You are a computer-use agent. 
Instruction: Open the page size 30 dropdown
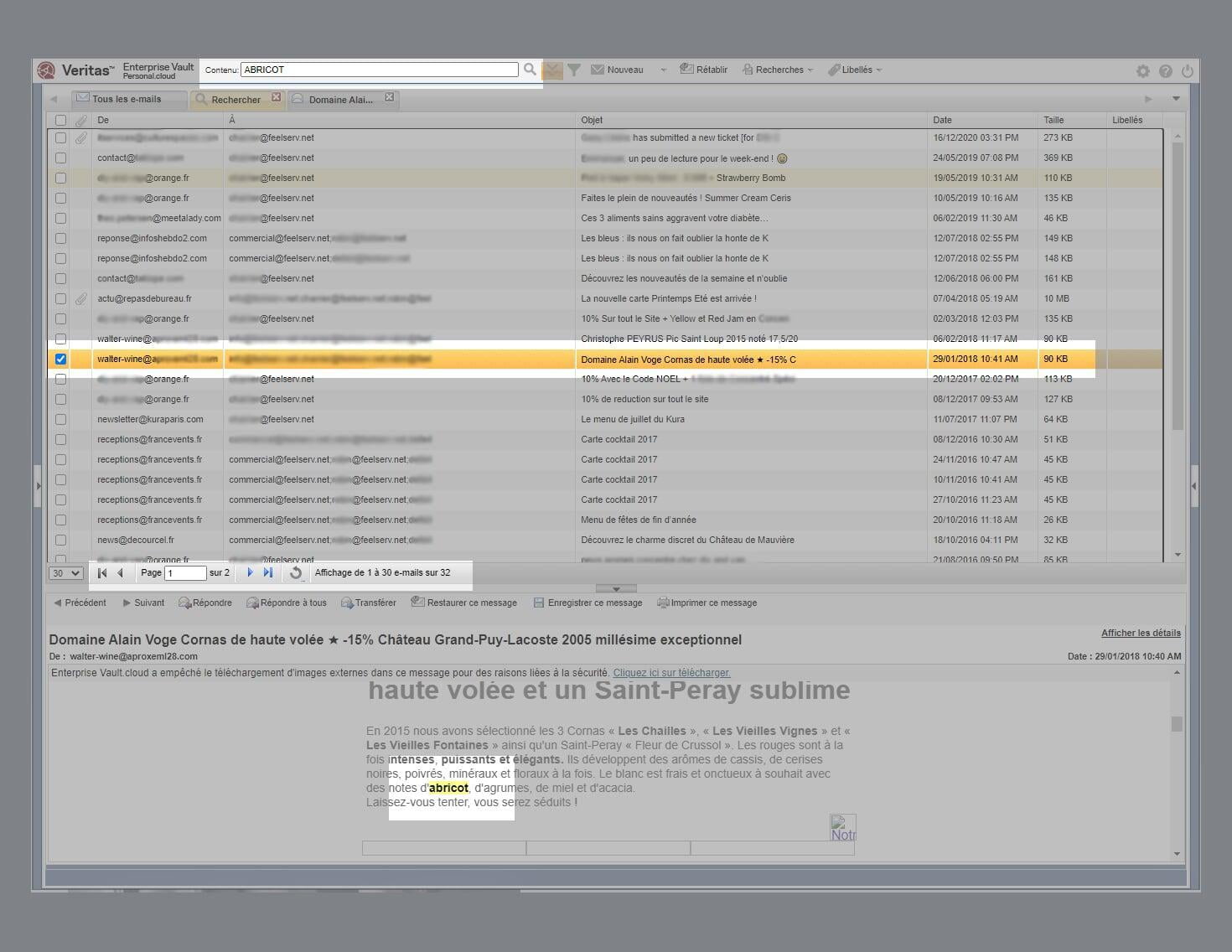coord(65,573)
